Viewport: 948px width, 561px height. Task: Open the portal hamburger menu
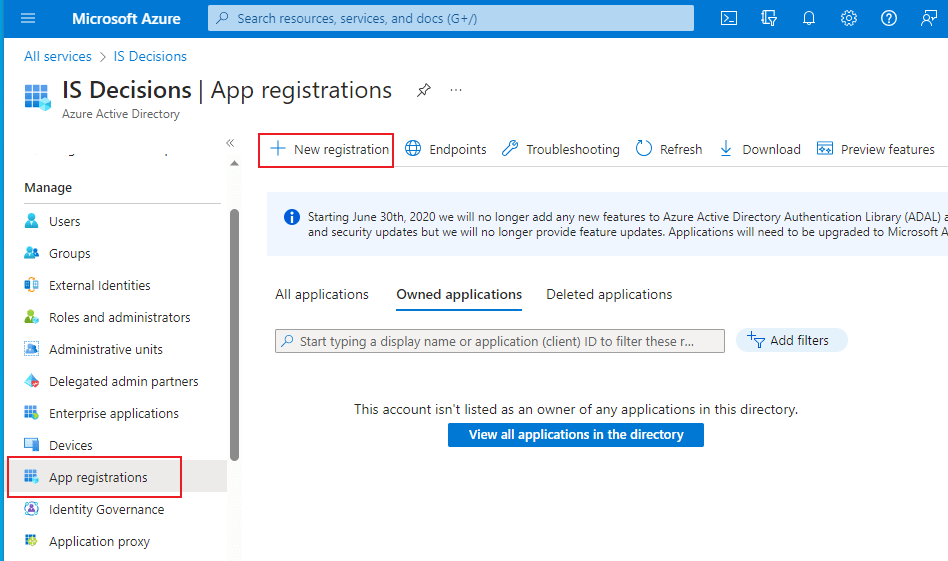pos(27,18)
